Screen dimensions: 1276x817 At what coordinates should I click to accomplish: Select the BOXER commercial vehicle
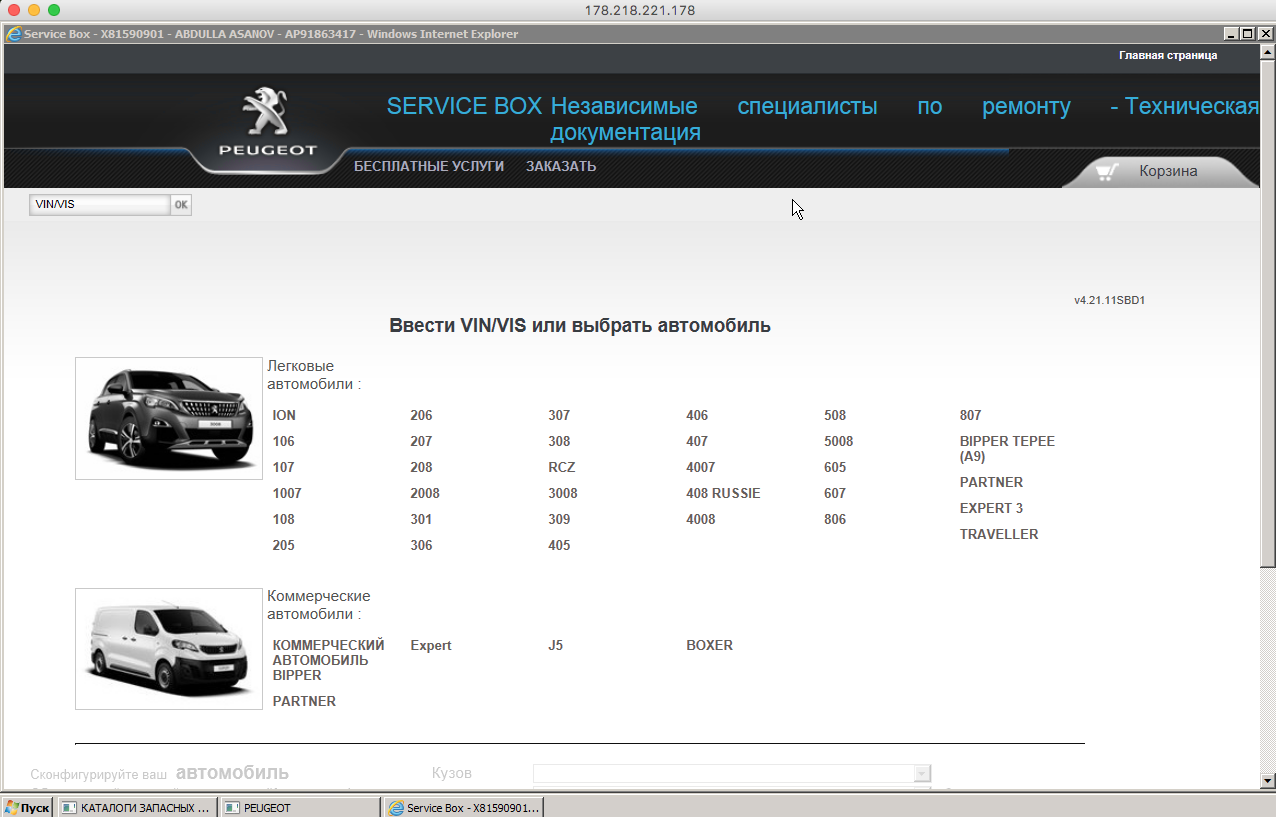coord(709,645)
